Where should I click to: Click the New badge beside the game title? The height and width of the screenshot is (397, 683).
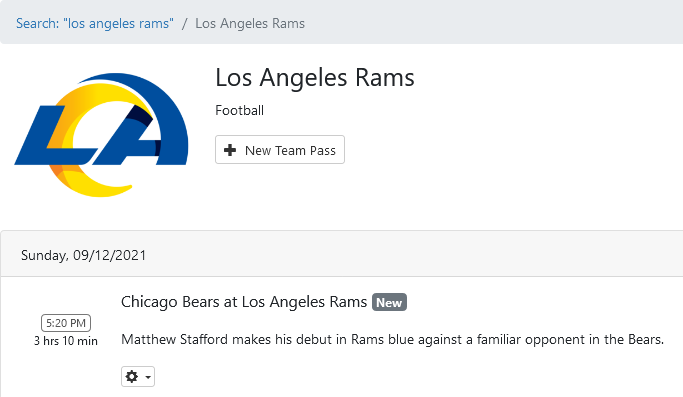coord(389,302)
